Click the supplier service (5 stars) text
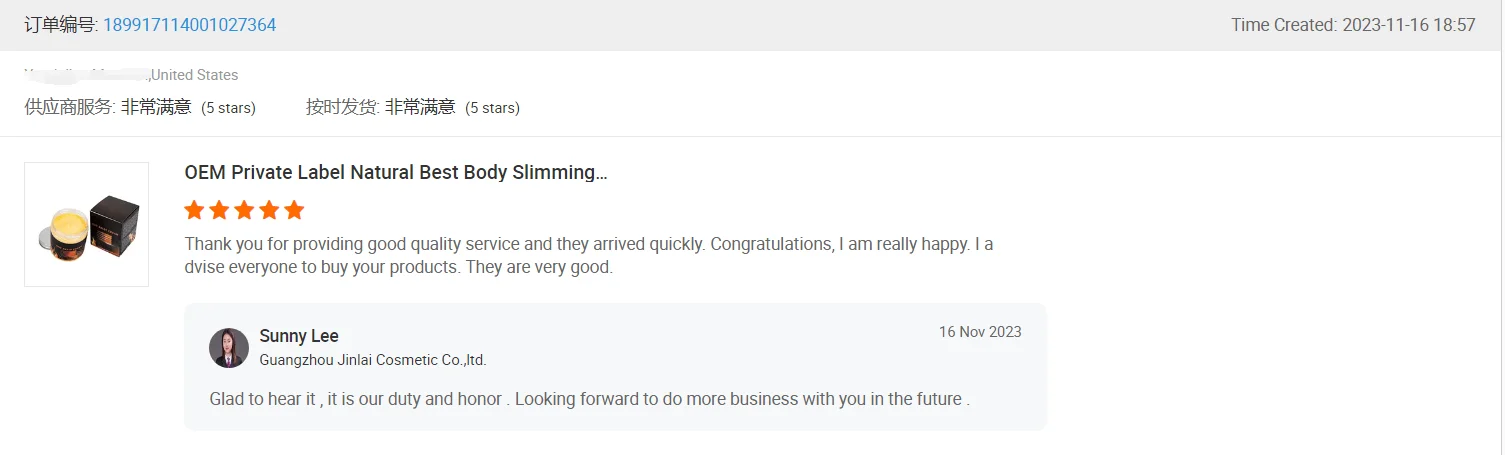Screen dimensions: 1505x455 pyautogui.click(x=228, y=108)
